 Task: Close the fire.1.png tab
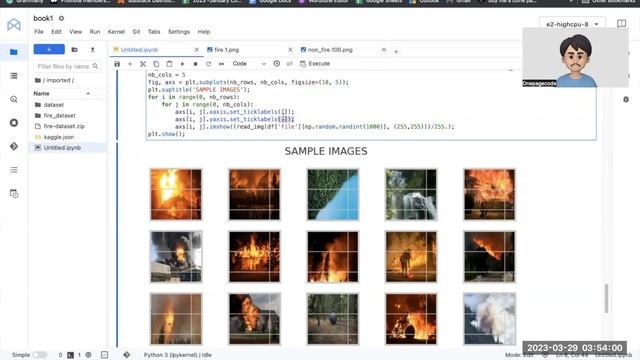point(290,50)
